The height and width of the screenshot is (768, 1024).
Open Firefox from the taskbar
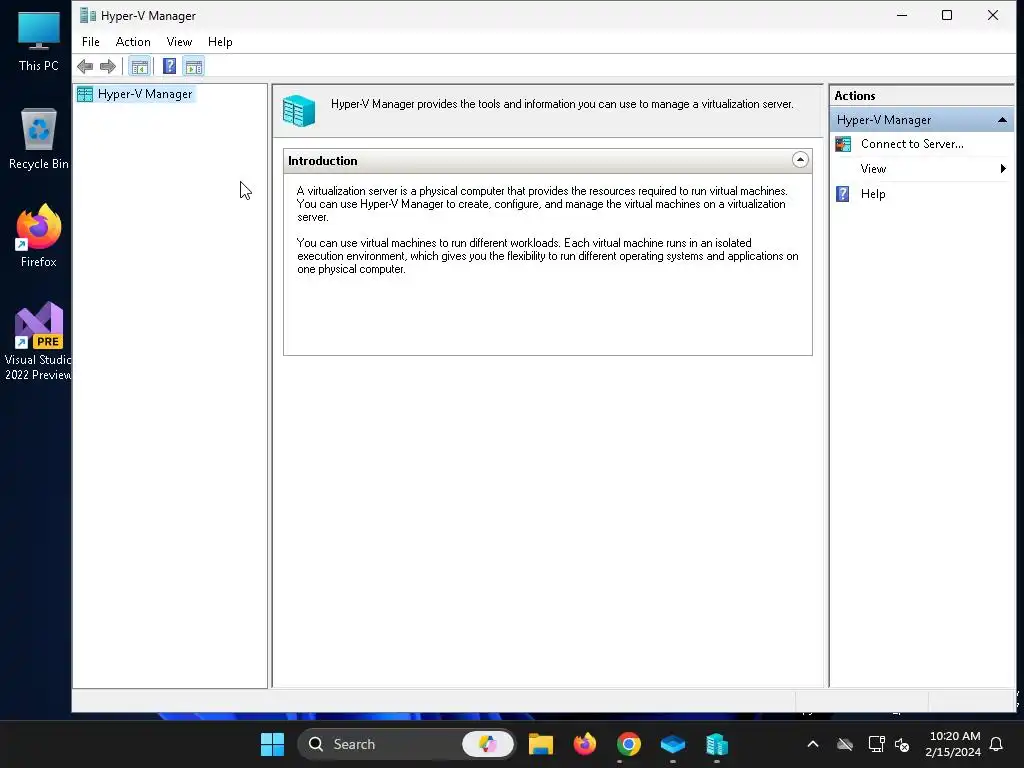coord(584,744)
